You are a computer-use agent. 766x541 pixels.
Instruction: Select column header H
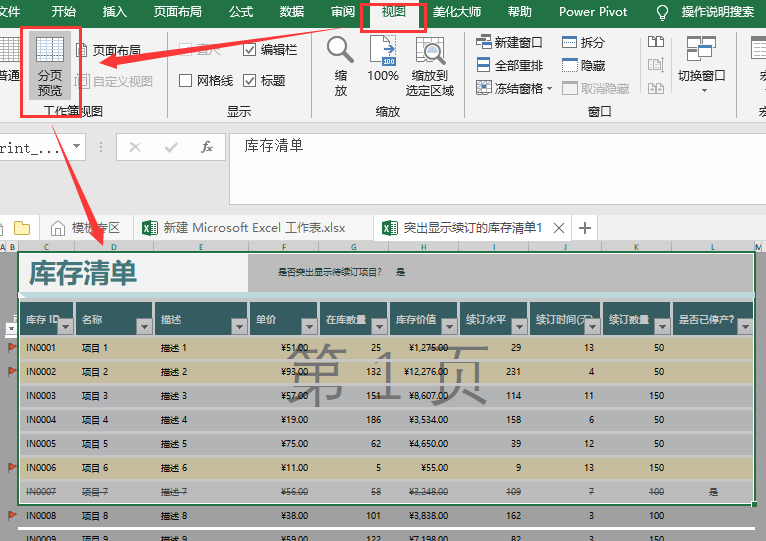[423, 247]
